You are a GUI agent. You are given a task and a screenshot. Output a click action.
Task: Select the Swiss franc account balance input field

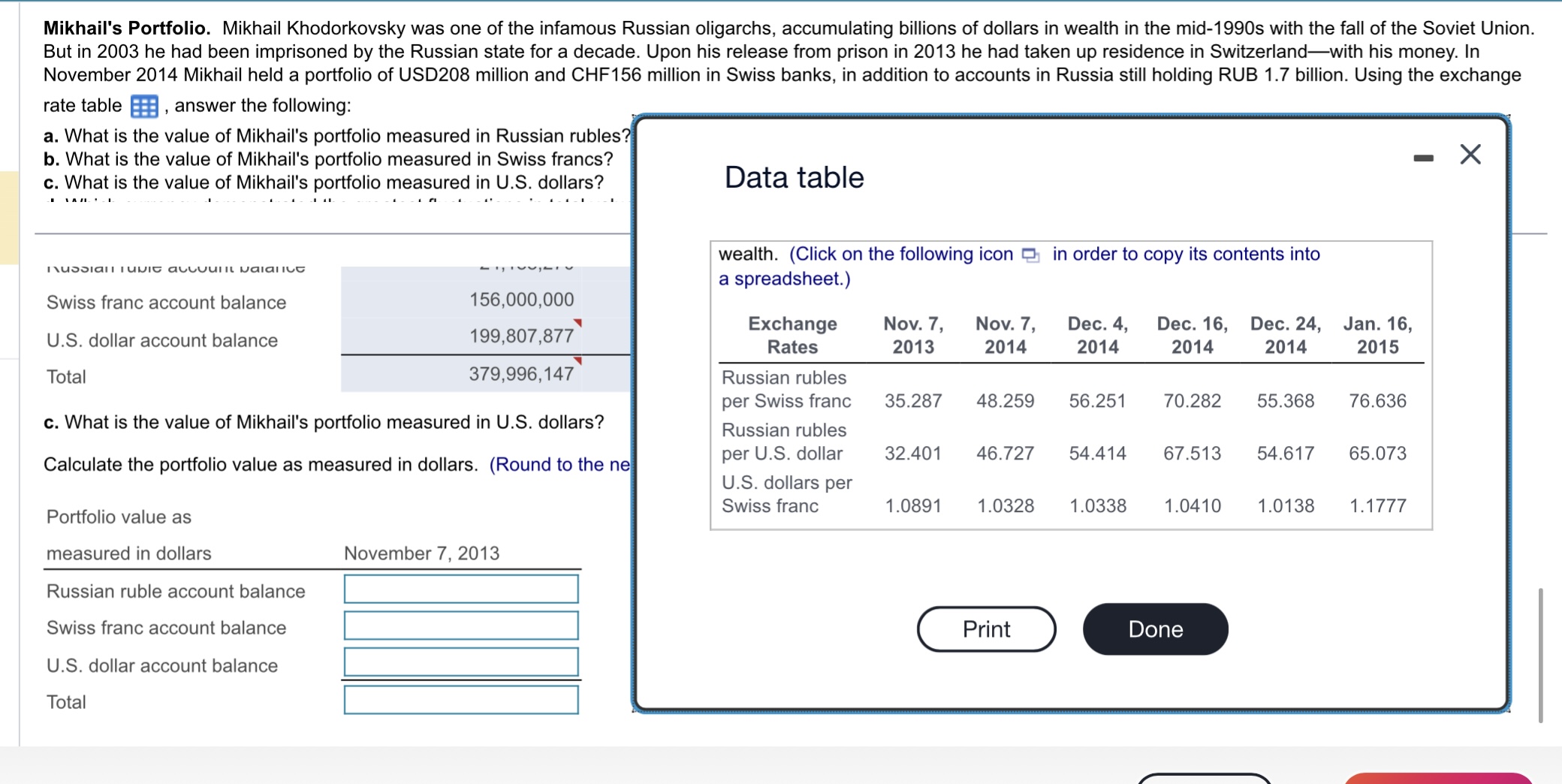[460, 626]
